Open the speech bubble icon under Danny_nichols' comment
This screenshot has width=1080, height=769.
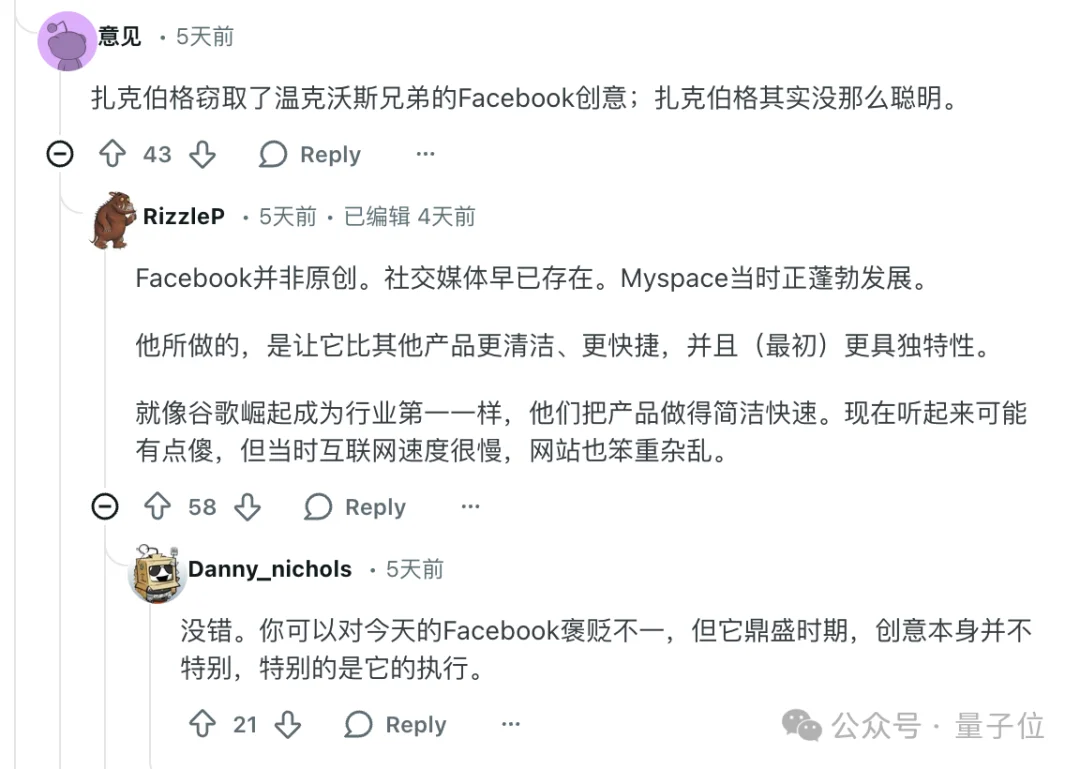click(357, 725)
